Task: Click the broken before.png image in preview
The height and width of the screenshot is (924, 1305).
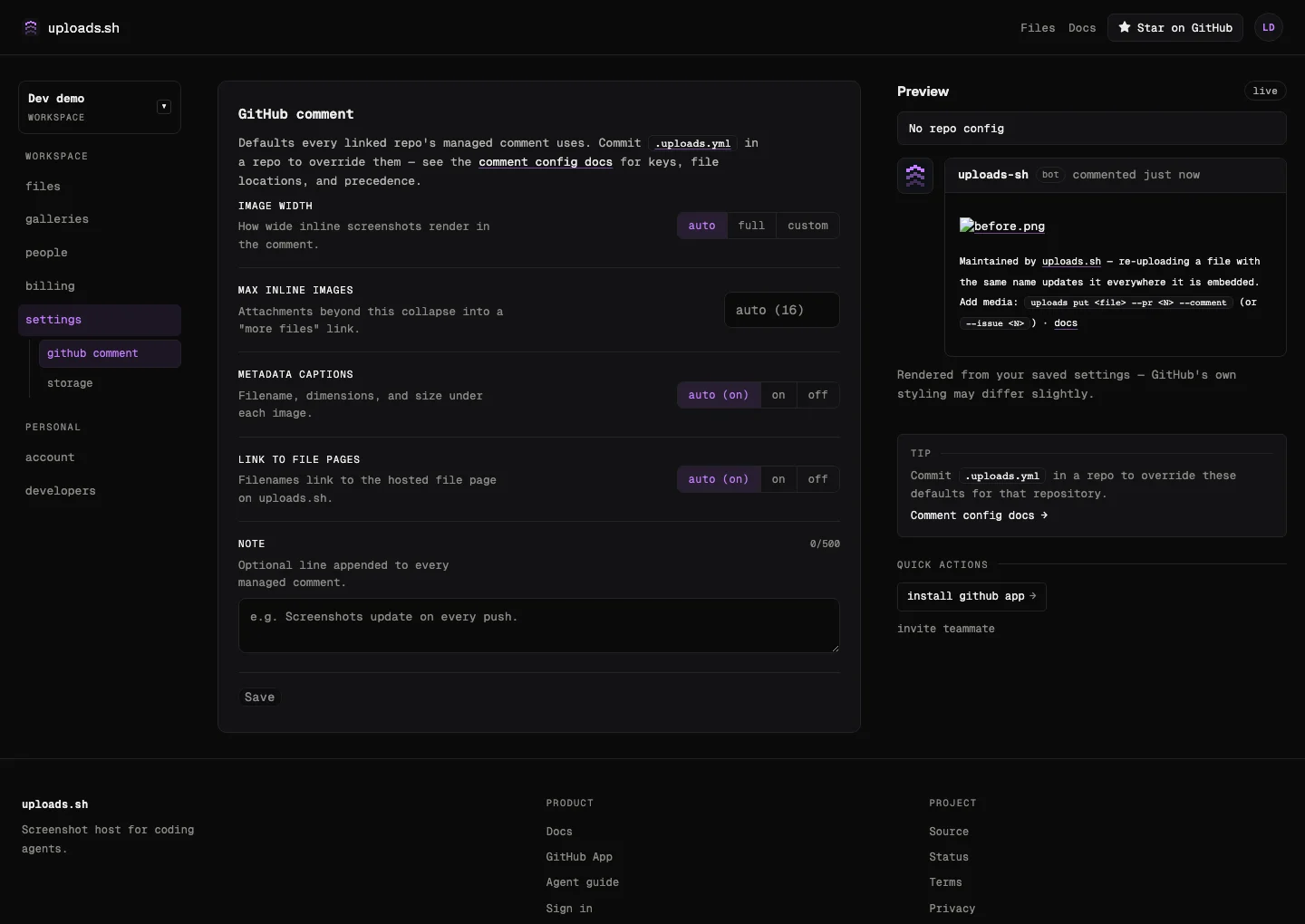Action: tap(1002, 226)
